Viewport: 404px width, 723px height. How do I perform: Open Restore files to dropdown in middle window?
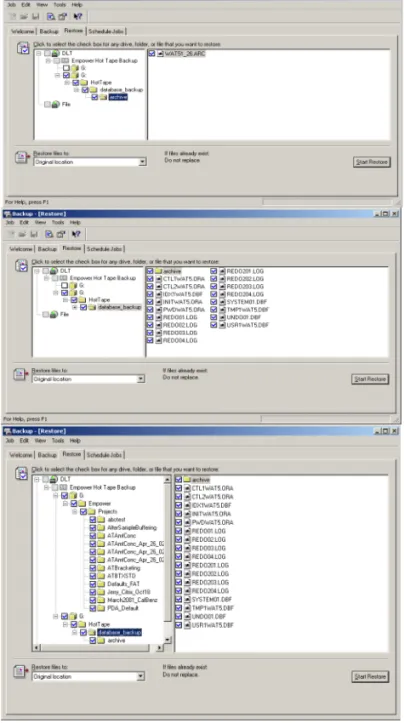(141, 379)
